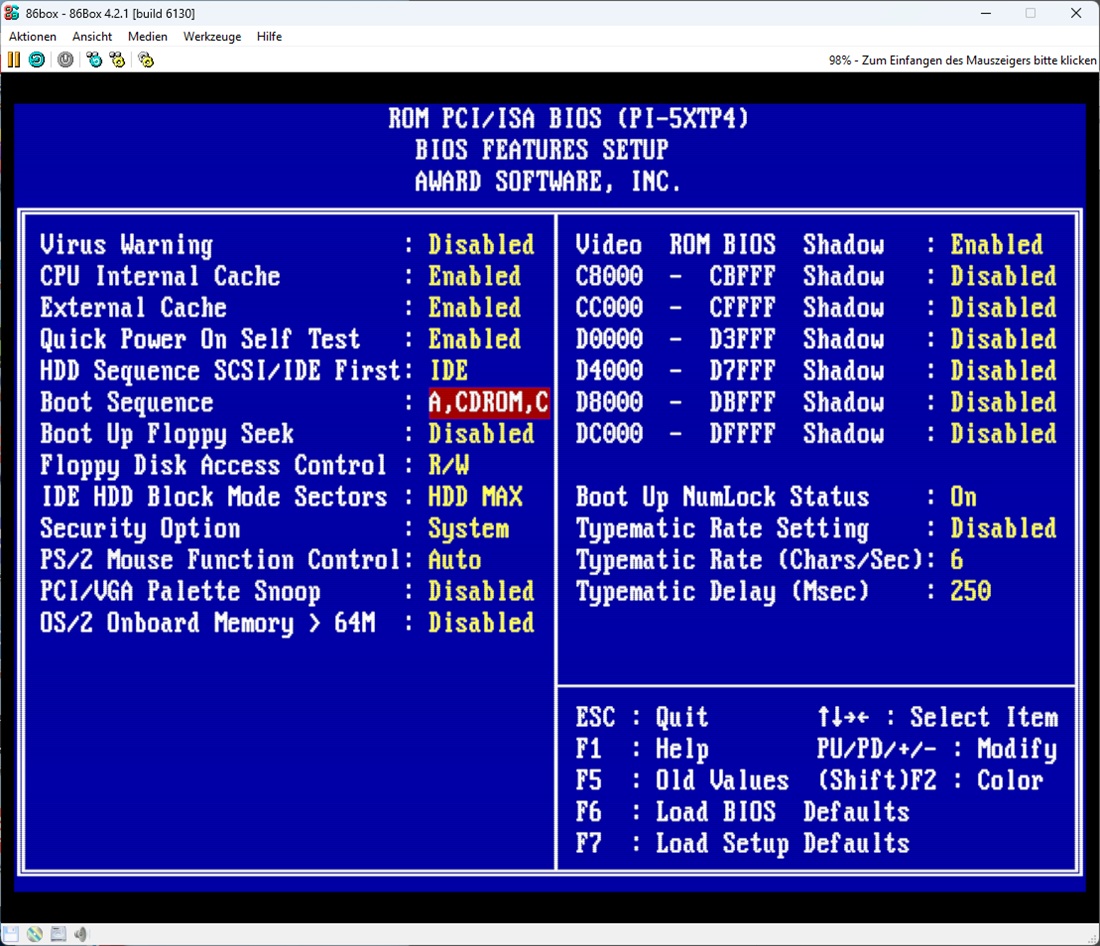Open the Aktionen menu
The height and width of the screenshot is (946, 1100).
tap(33, 36)
